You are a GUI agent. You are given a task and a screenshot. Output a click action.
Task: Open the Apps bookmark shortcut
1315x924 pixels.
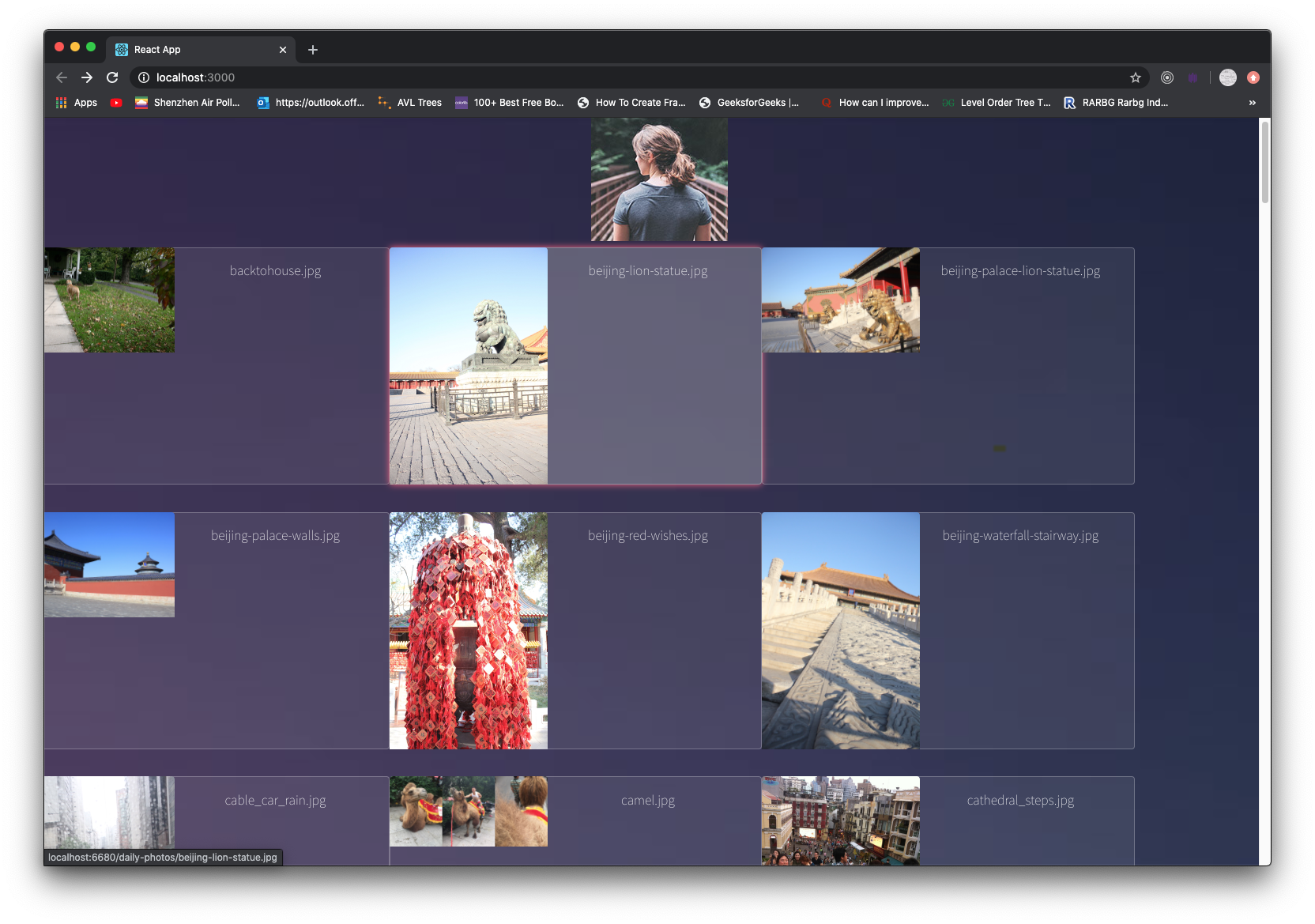point(77,103)
